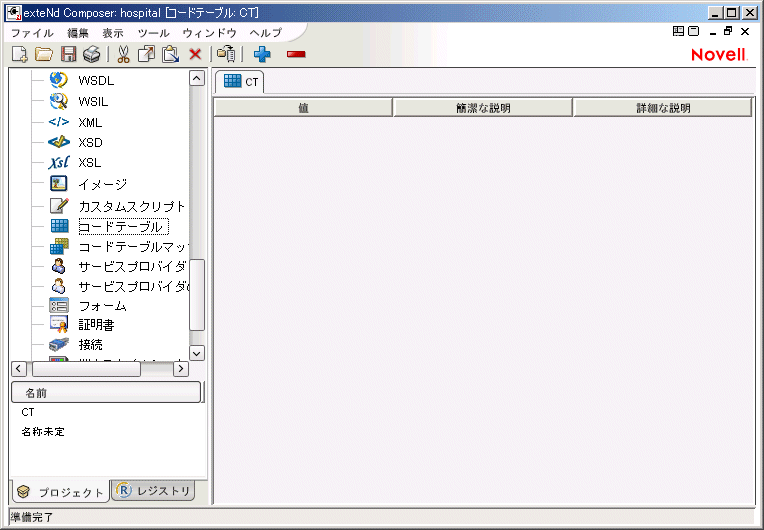
Task: Select the WSDL label in tree
Action: click(96, 80)
